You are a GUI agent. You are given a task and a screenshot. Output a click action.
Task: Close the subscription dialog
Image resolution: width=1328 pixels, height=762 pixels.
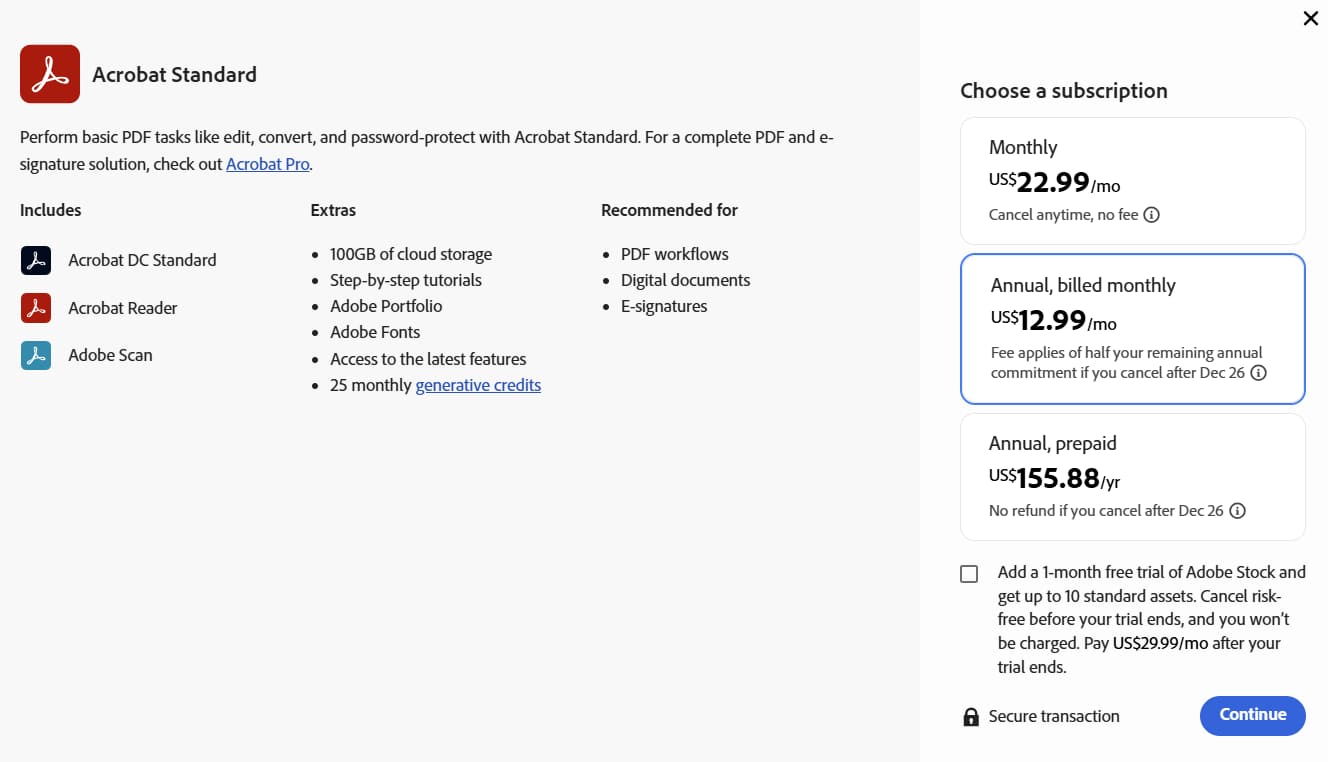(1310, 18)
